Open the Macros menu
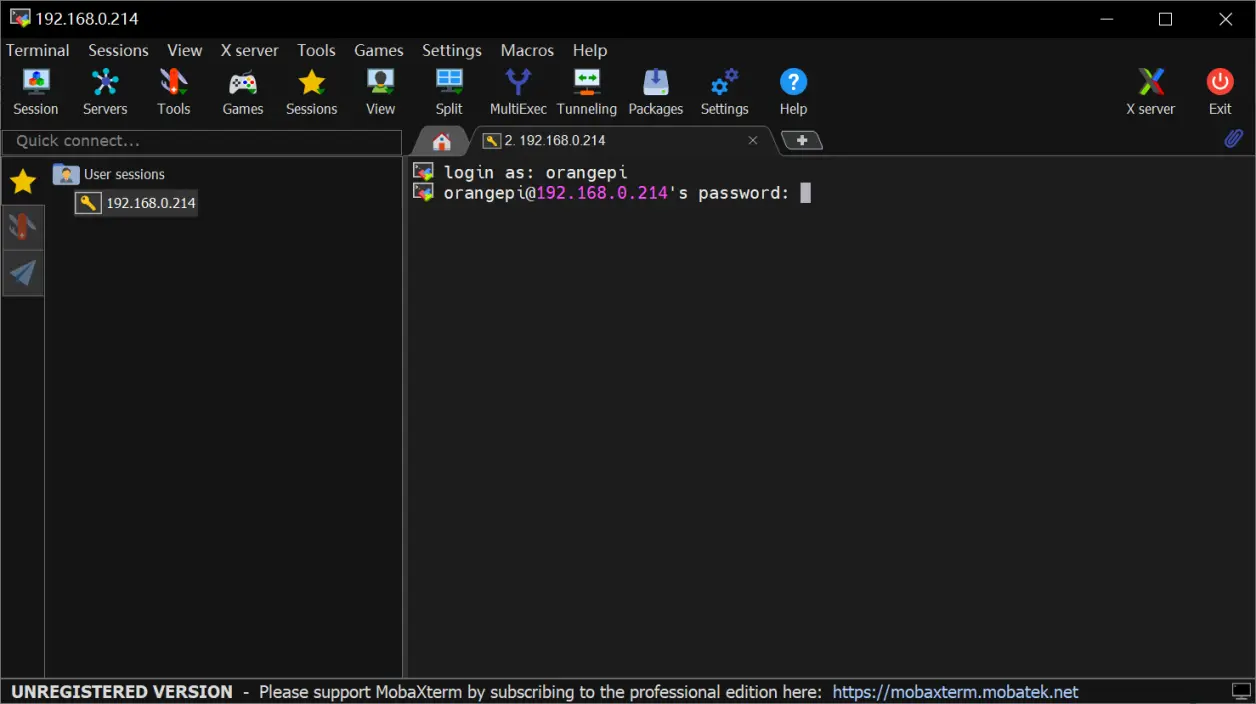The image size is (1256, 704). click(x=527, y=50)
